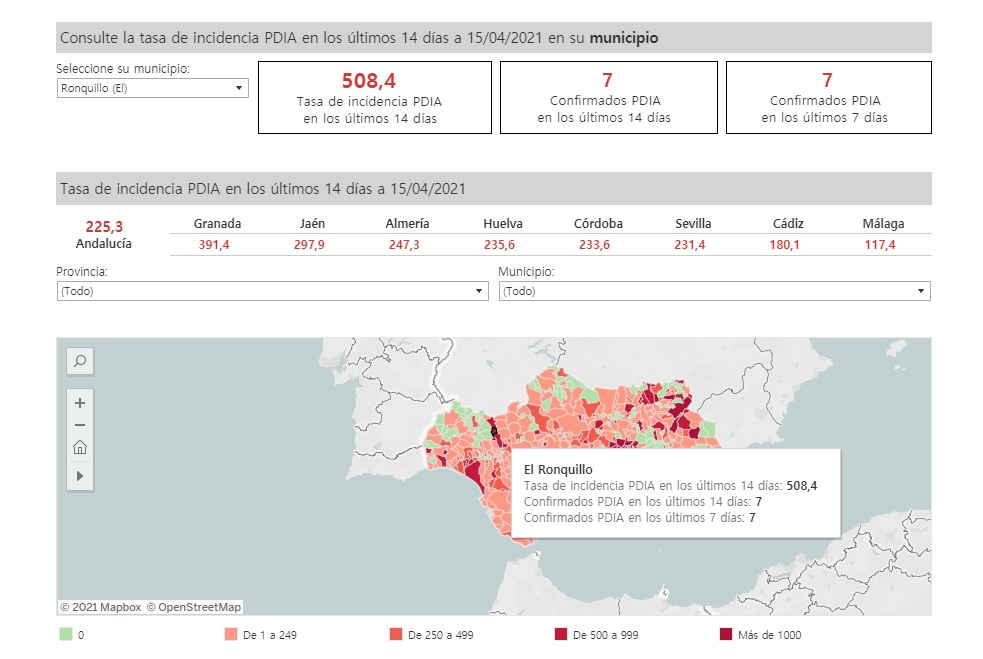Reset map view with the home icon
The height and width of the screenshot is (659, 983).
(x=80, y=448)
